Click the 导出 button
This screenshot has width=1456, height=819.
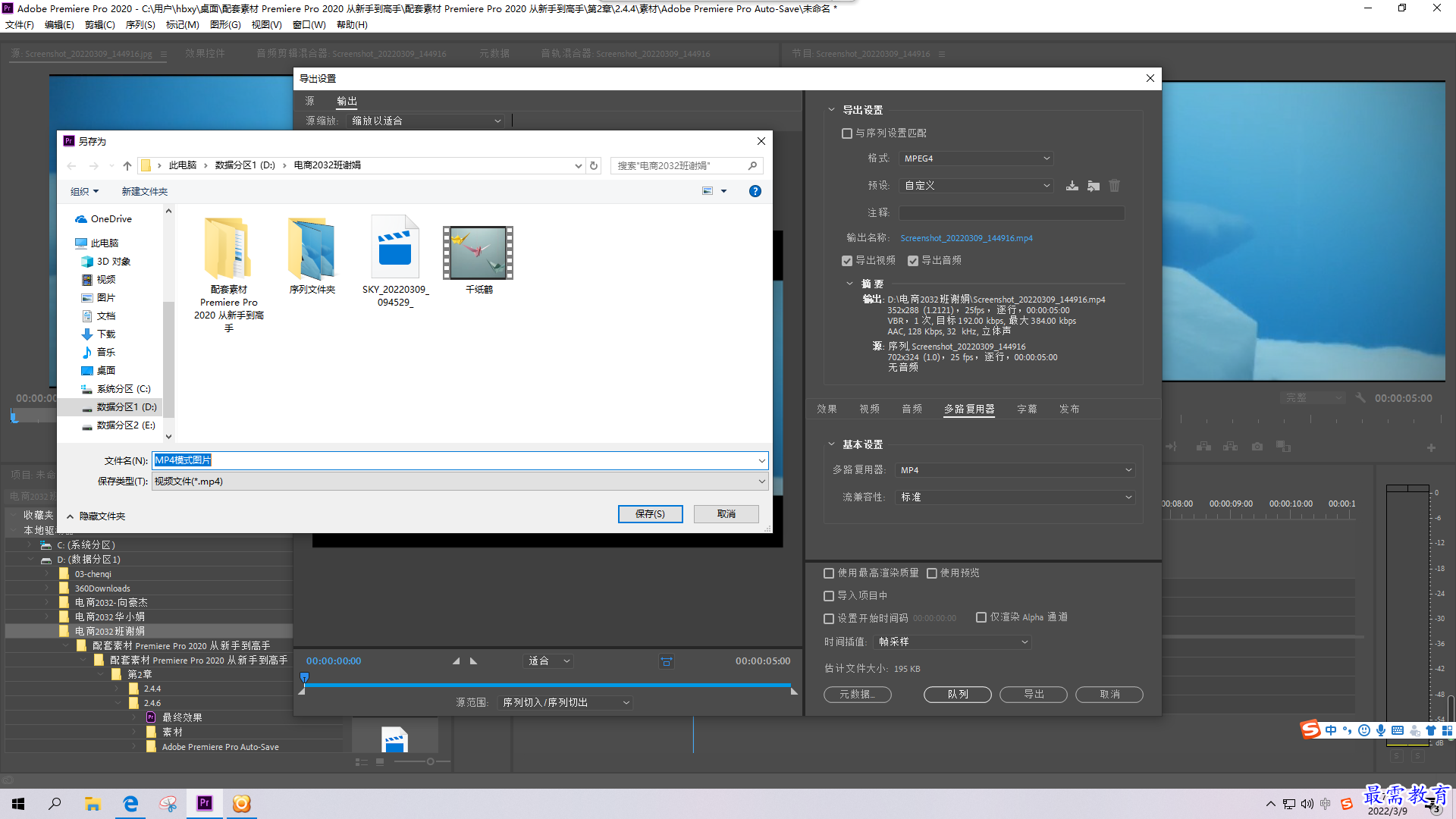[x=1033, y=695]
